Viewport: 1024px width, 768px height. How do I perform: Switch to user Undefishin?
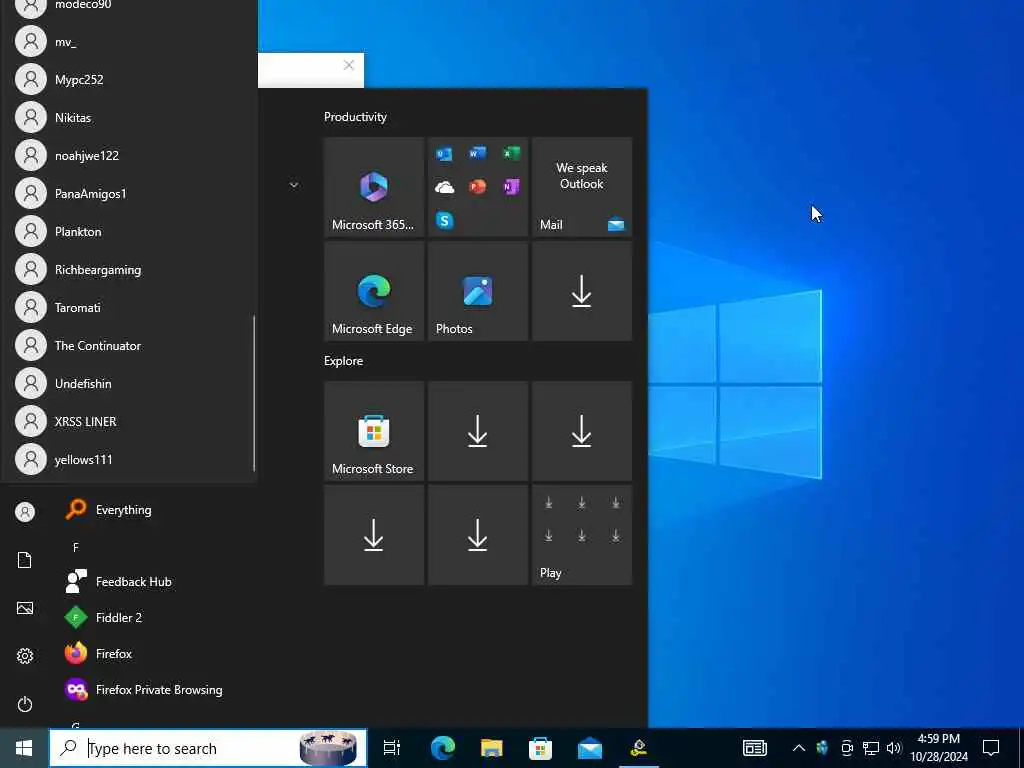(129, 383)
